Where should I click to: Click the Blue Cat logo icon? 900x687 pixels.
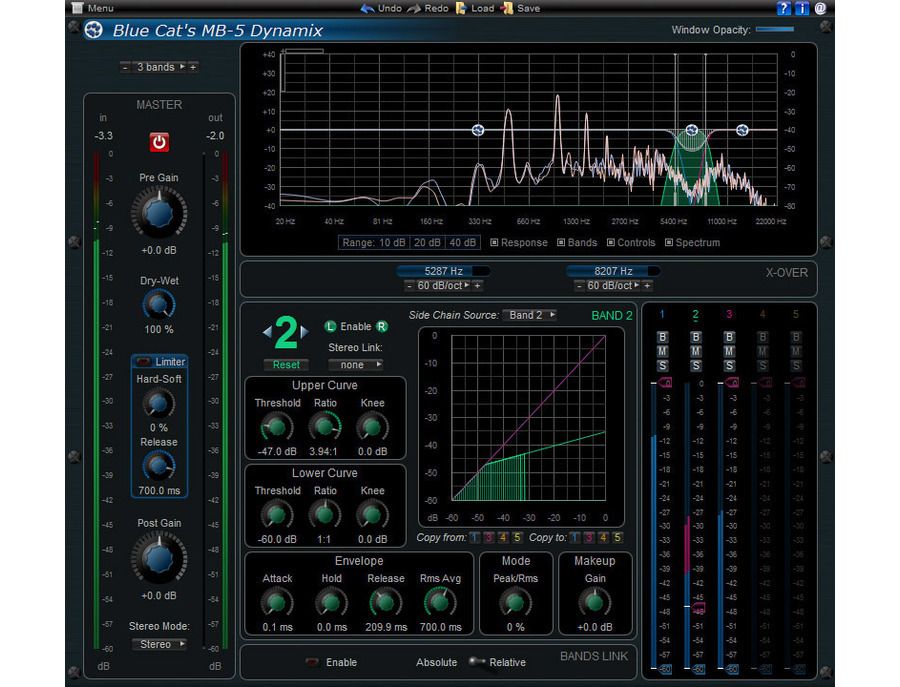(93, 30)
